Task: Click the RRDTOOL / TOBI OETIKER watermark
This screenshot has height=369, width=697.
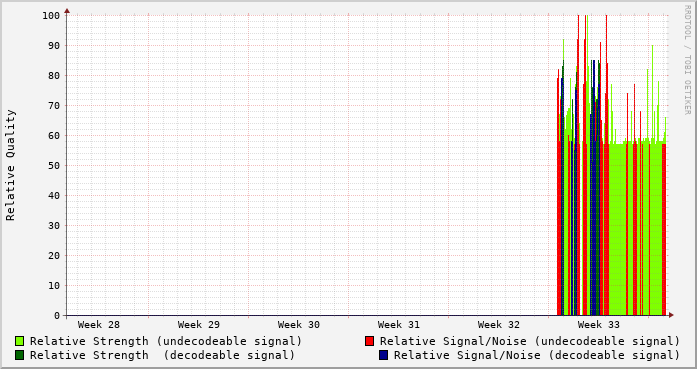Action: click(x=687, y=60)
